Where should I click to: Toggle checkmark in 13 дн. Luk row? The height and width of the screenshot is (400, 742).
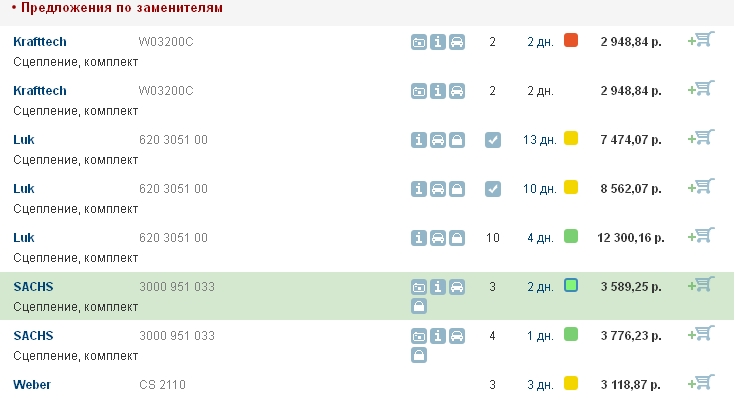tap(492, 139)
